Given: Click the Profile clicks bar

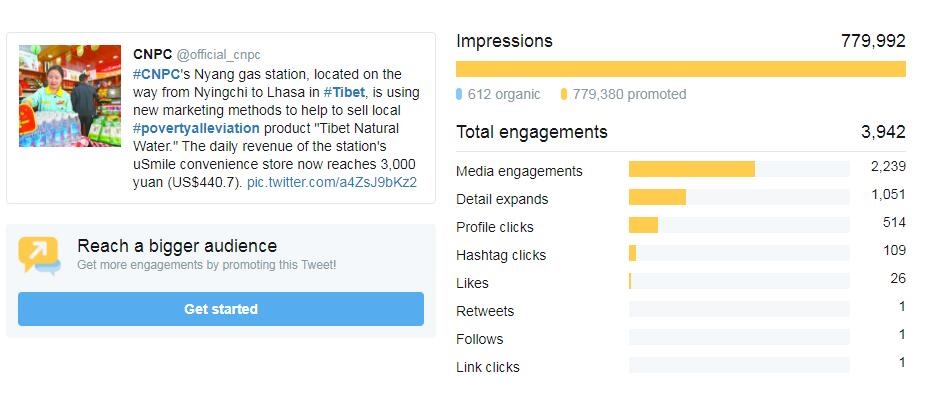Looking at the screenshot, I should [739, 225].
